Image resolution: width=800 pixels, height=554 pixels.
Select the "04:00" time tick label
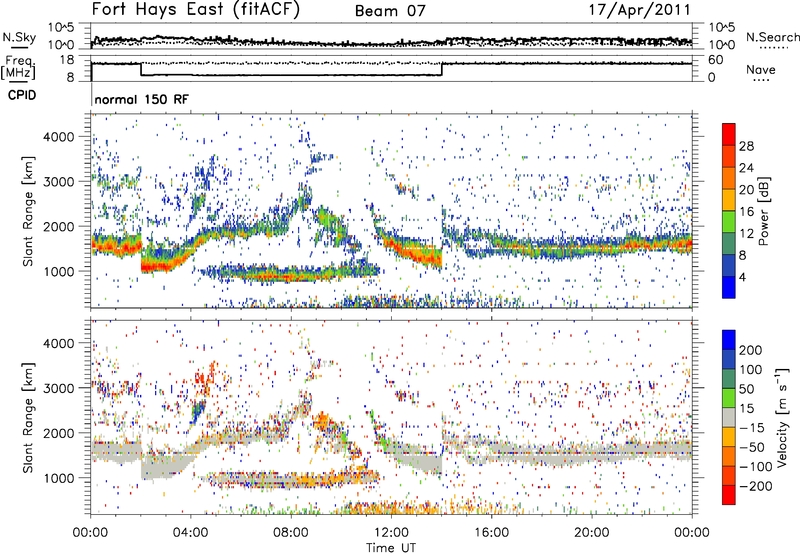click(x=191, y=533)
